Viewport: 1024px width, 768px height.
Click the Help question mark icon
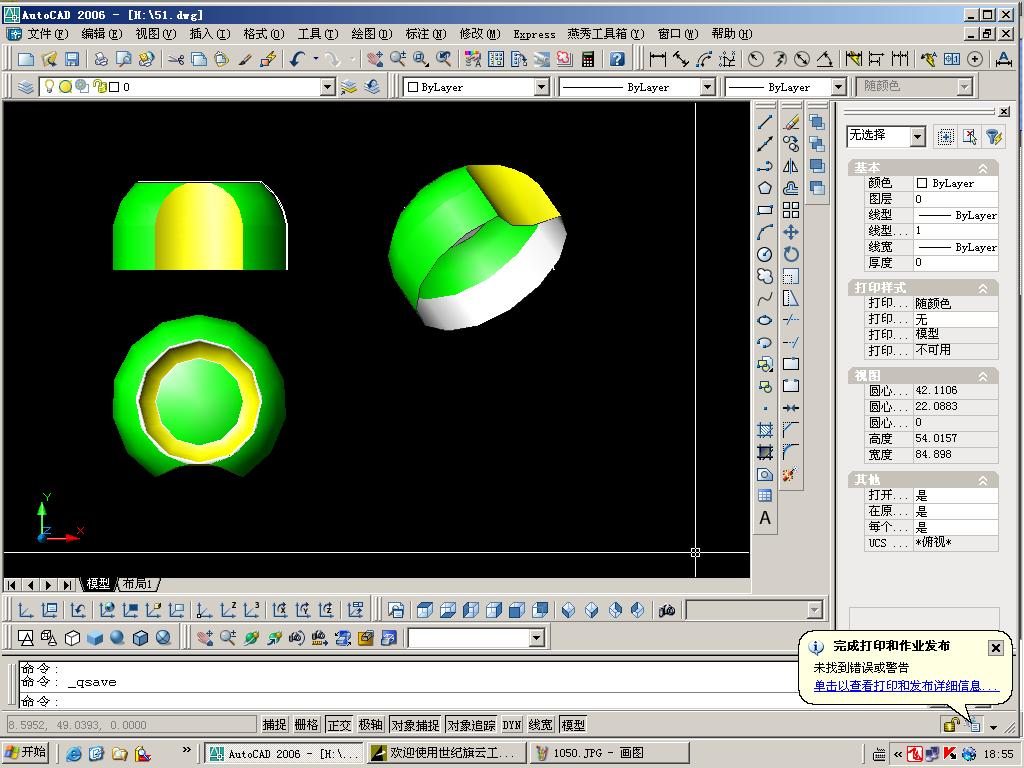(617, 59)
